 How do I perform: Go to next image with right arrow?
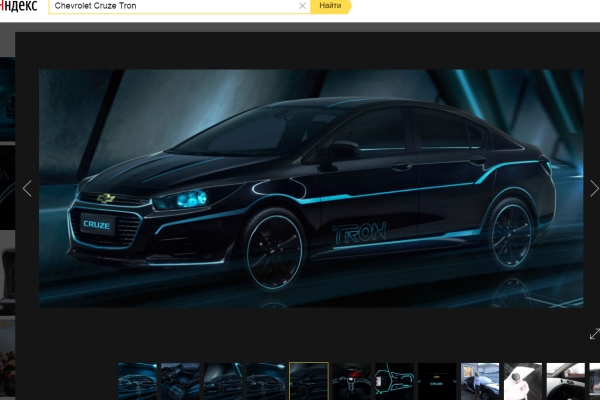[594, 189]
